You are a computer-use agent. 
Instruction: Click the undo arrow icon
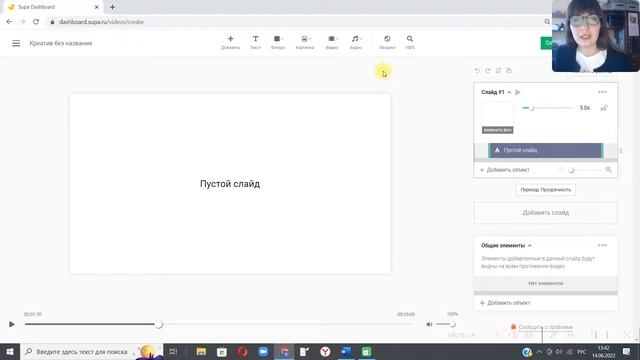(x=477, y=71)
